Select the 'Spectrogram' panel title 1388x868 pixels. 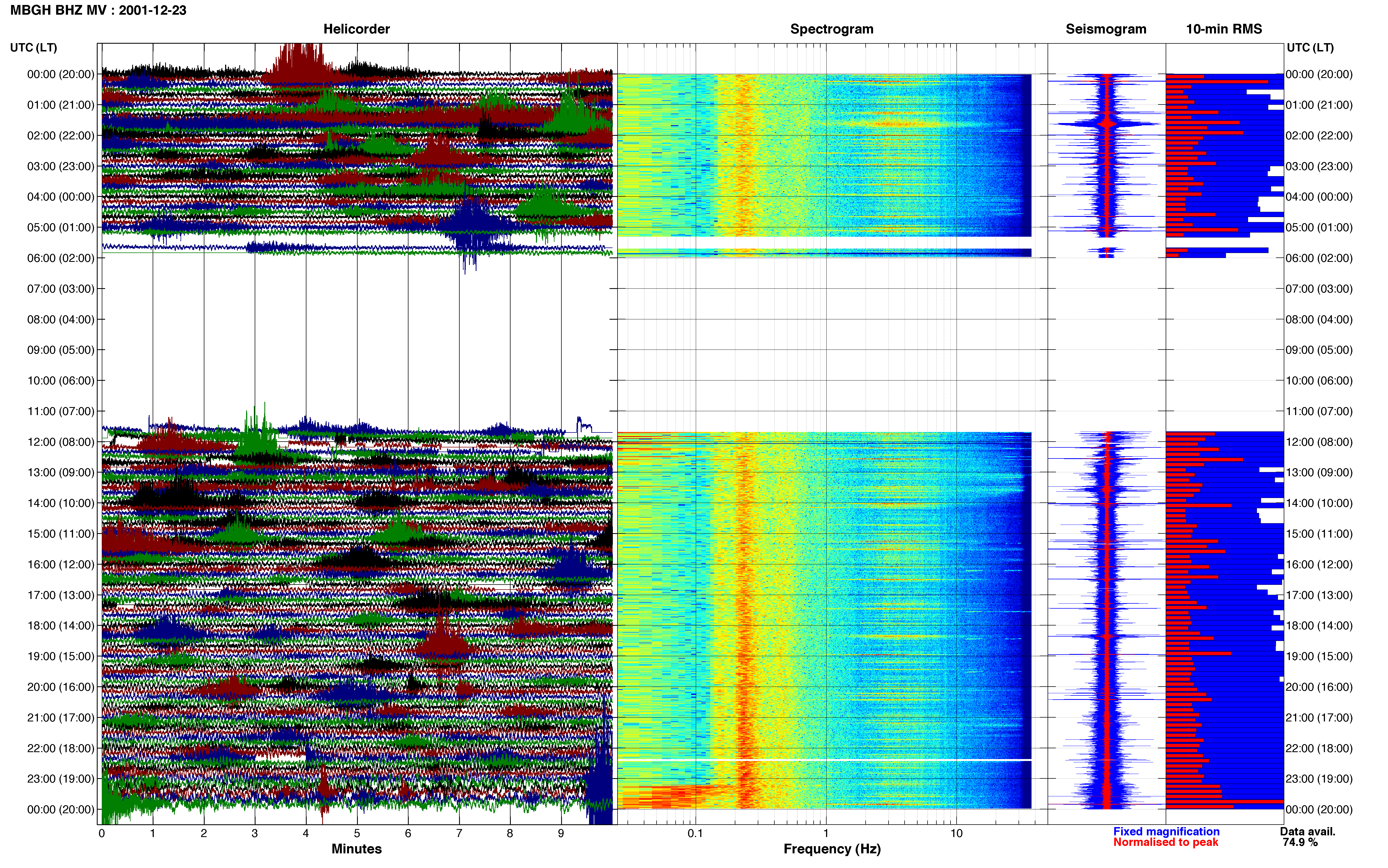coord(832,29)
